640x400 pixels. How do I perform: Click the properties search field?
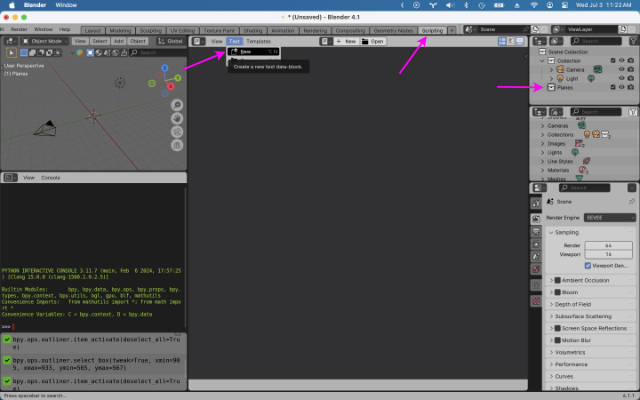point(584,188)
